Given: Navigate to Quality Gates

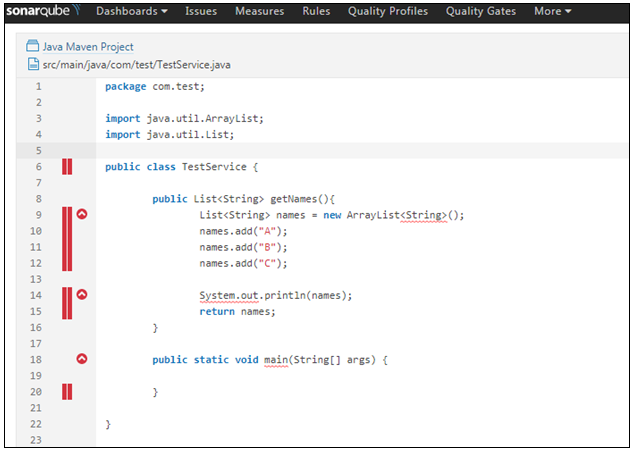Looking at the screenshot, I should pos(480,11).
